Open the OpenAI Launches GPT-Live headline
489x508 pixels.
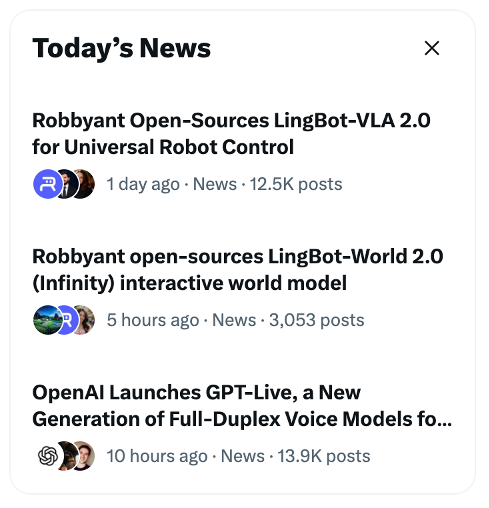point(242,406)
